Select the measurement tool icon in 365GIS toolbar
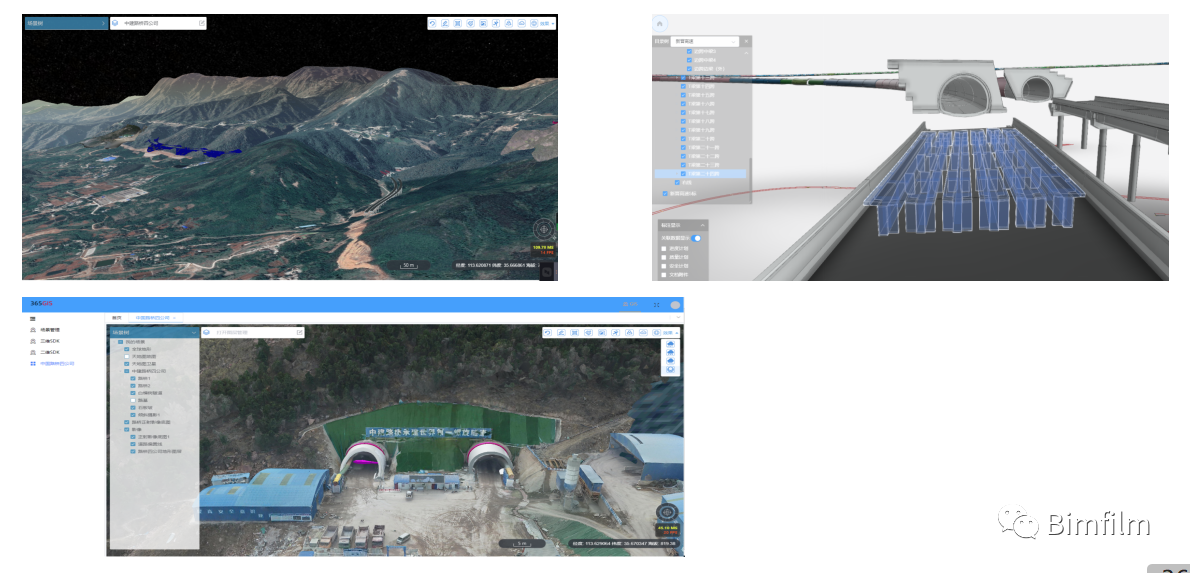The image size is (1190, 573). coord(561,332)
